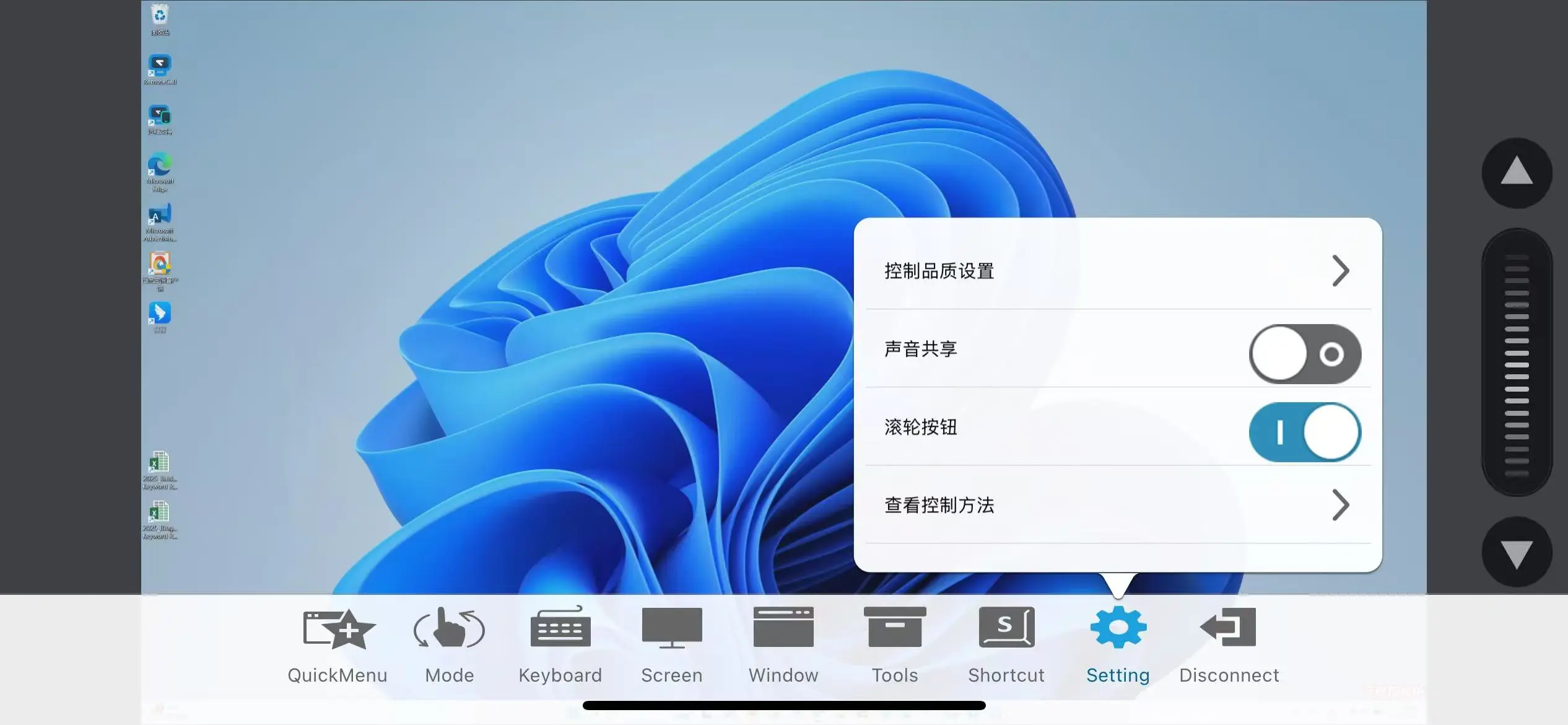Select the Microsoft Advertising desktop shortcut
The image size is (1568, 725).
point(160,222)
